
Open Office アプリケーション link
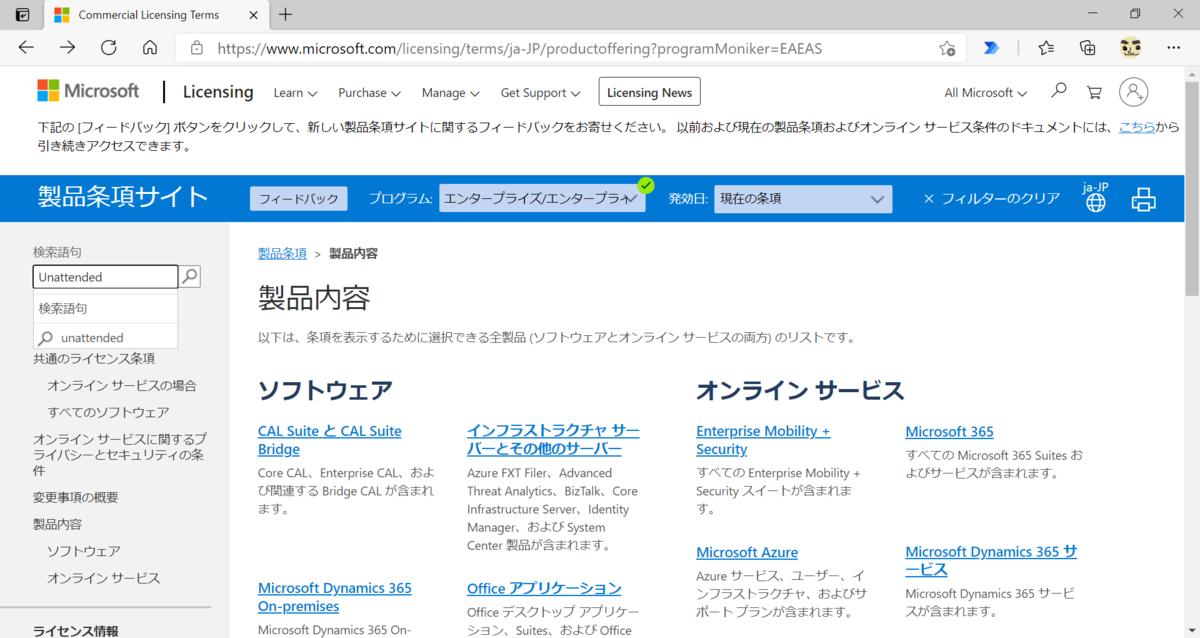tap(544, 588)
